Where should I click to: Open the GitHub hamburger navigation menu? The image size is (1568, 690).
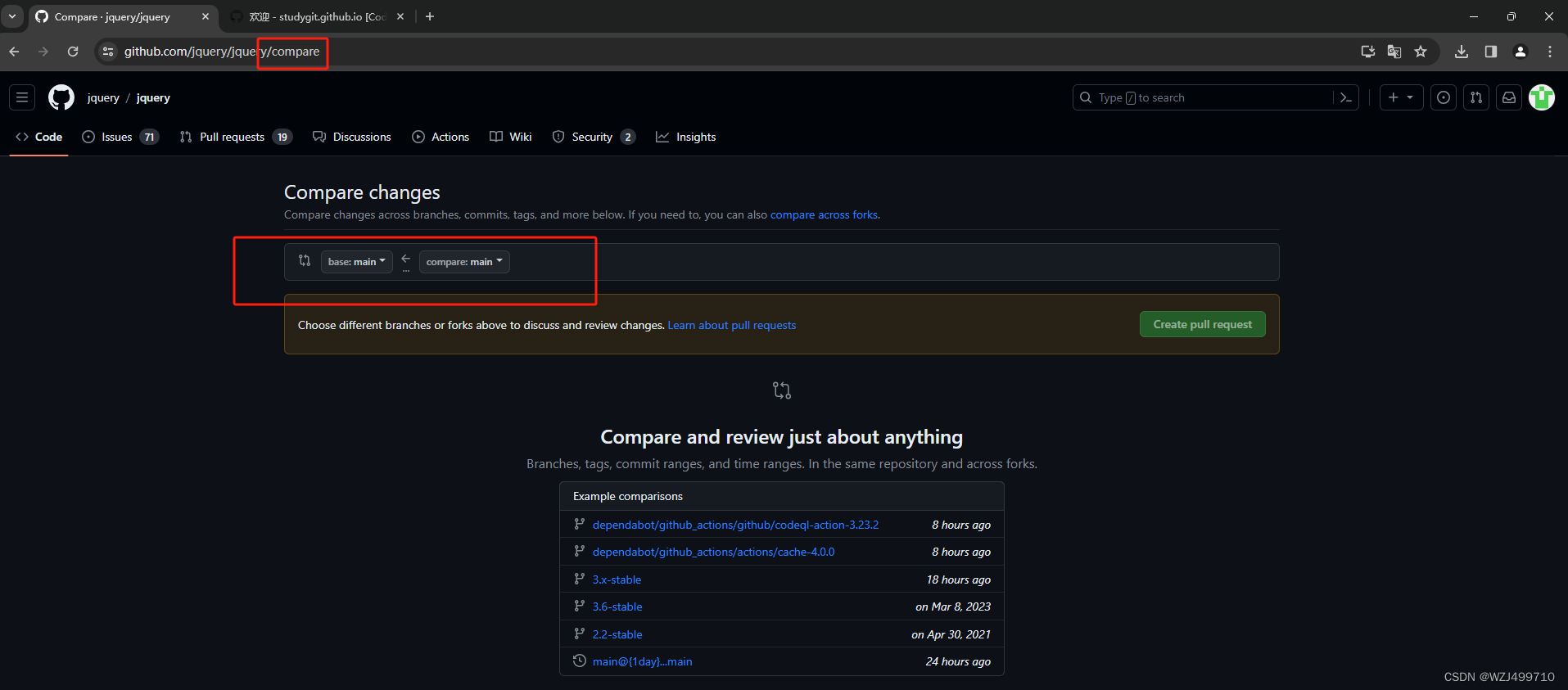22,97
